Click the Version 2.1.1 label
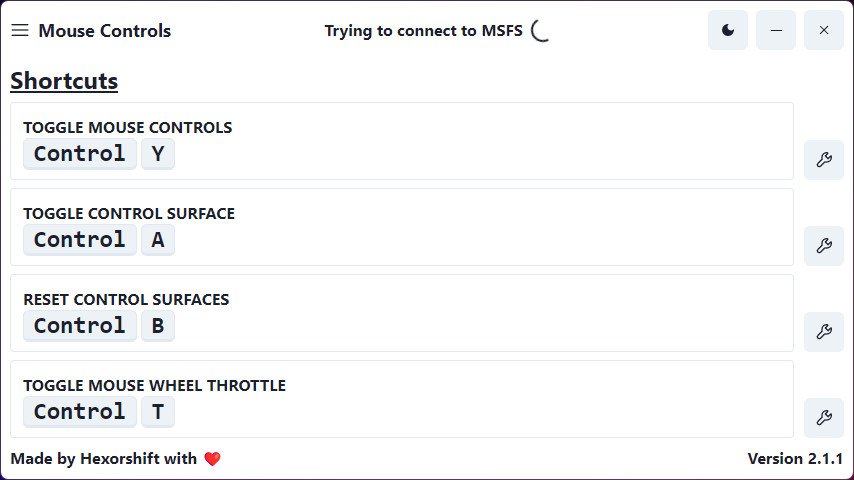This screenshot has height=480, width=854. [x=795, y=459]
